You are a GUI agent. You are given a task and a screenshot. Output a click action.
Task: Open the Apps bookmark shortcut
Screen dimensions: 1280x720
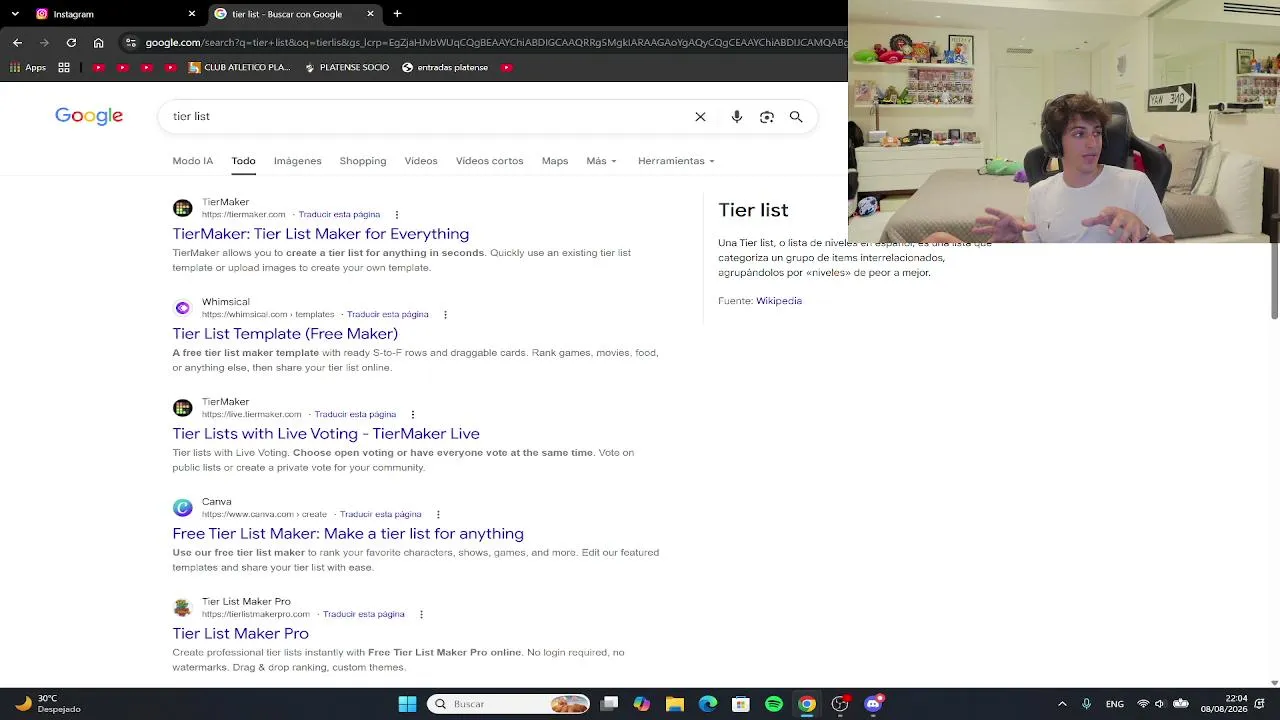click(28, 68)
